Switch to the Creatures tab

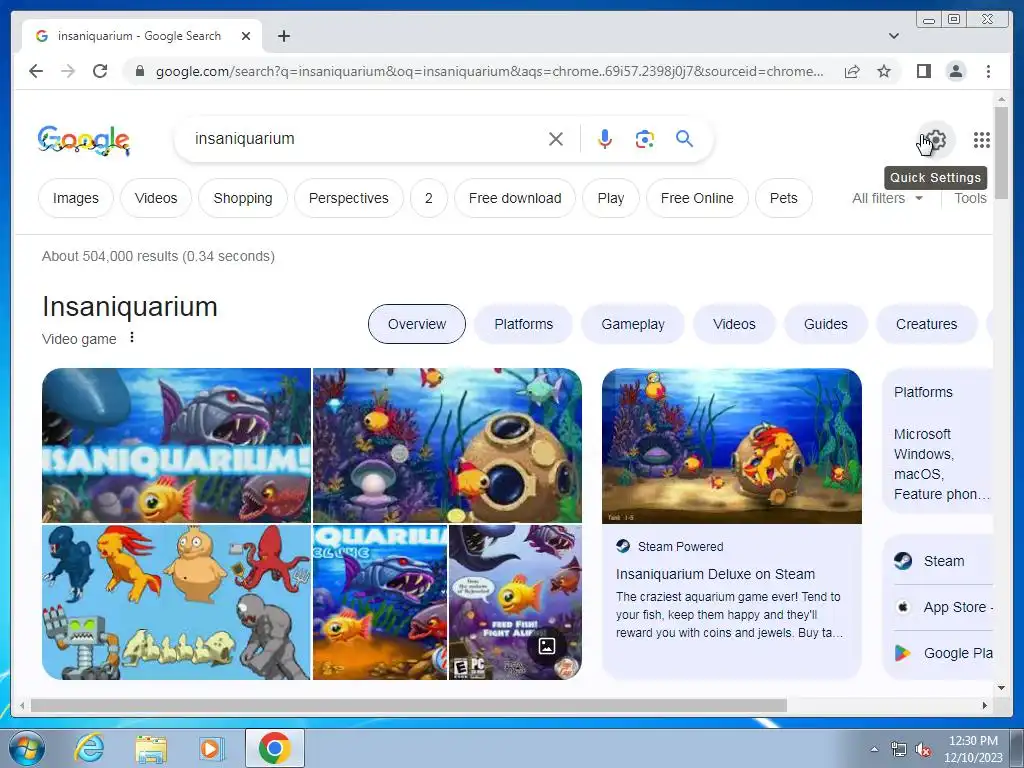click(926, 324)
